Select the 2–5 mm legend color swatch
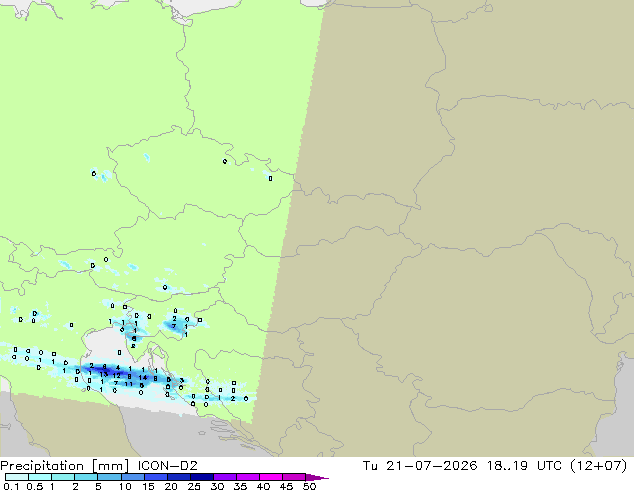Screen dimensions: 634x490 coord(86,477)
